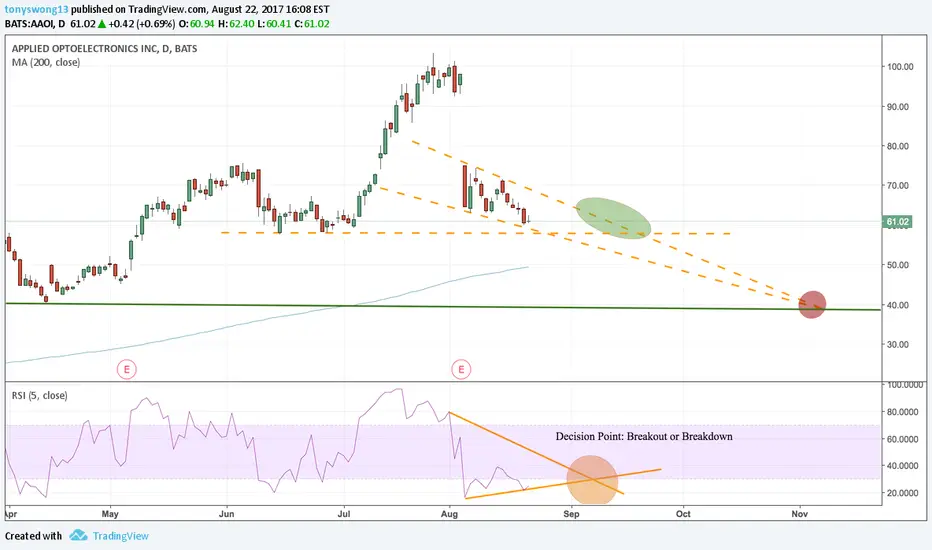Click the high value H:62.40
The width and height of the screenshot is (932, 550).
(x=236, y=24)
